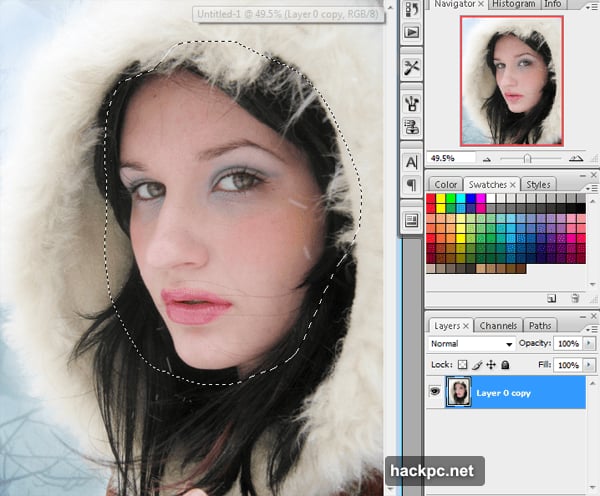
Task: Toggle lock image pixels brush icon
Action: tap(477, 365)
